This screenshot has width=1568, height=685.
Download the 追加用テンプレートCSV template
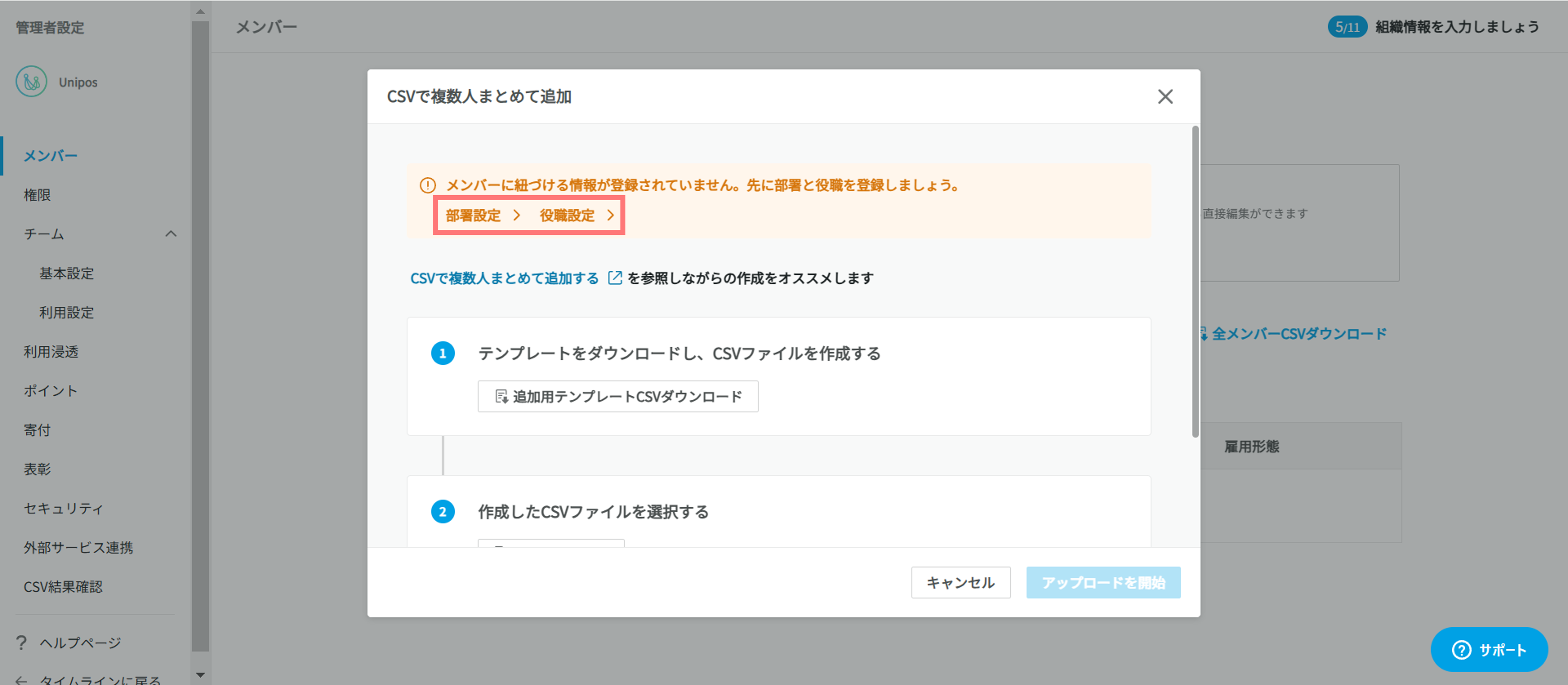coord(618,396)
